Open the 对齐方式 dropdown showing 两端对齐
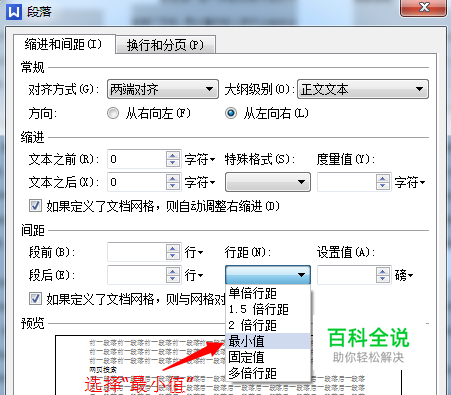This screenshot has width=451, height=395. (x=163, y=89)
